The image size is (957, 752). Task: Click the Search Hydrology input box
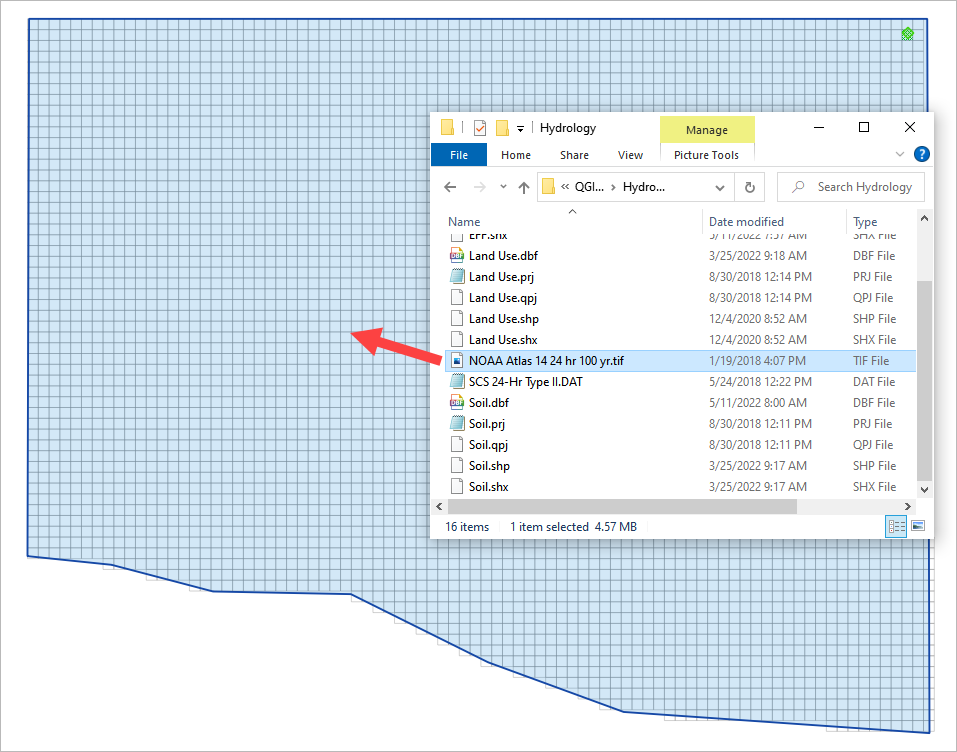coord(860,187)
